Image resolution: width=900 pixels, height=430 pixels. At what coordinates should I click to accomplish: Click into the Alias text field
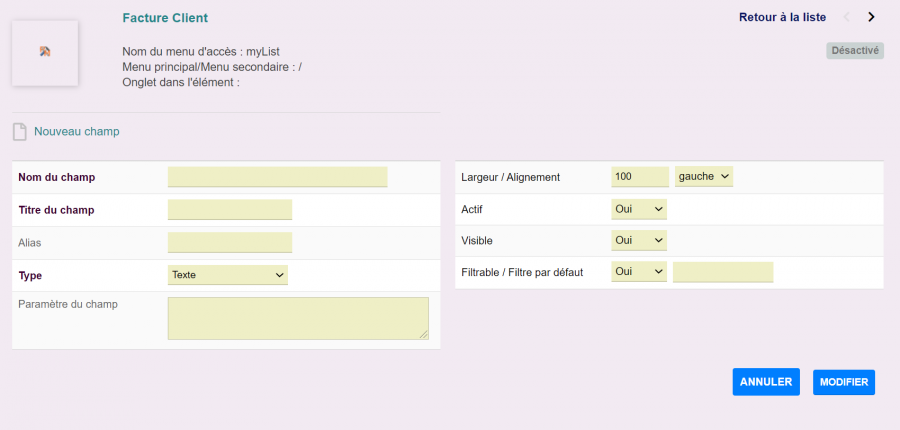click(230, 242)
